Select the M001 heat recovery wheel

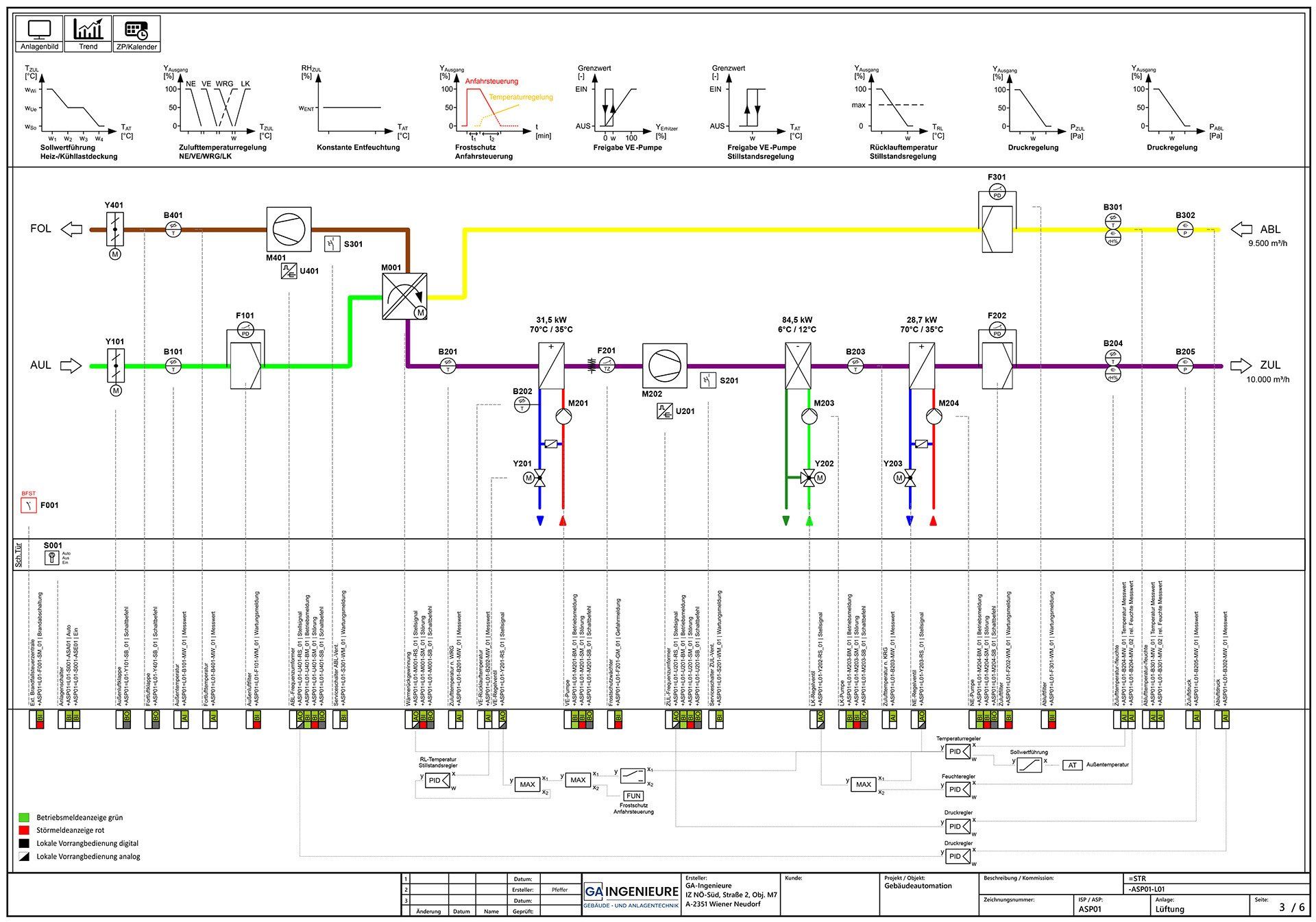pos(404,296)
